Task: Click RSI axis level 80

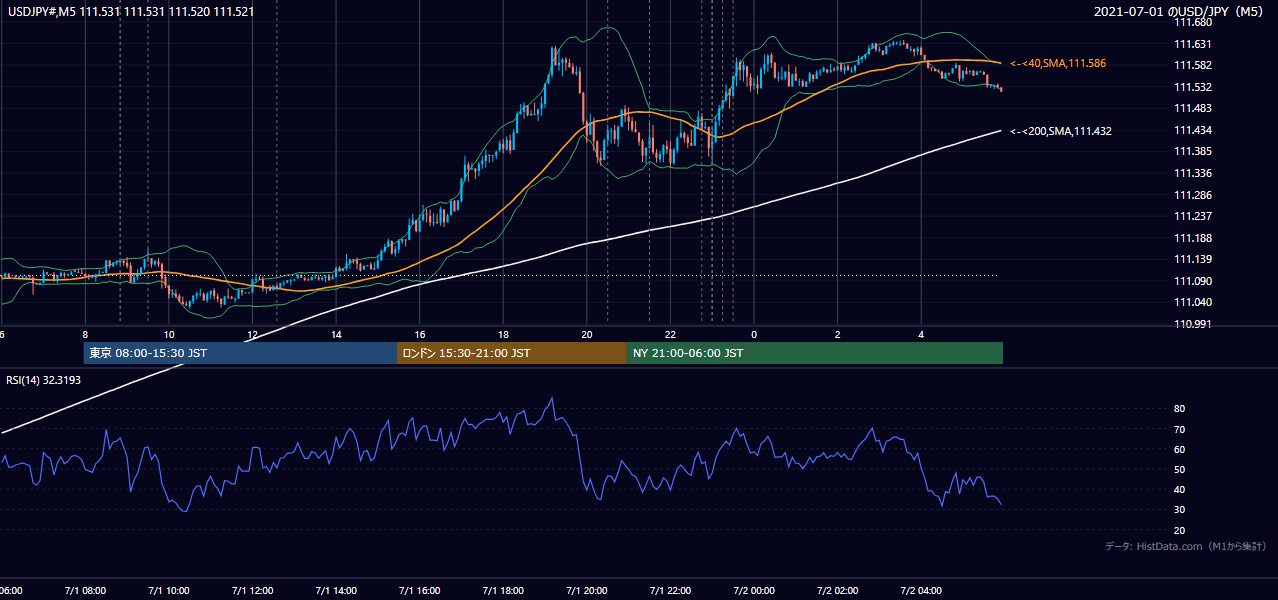Action: pyautogui.click(x=1180, y=409)
